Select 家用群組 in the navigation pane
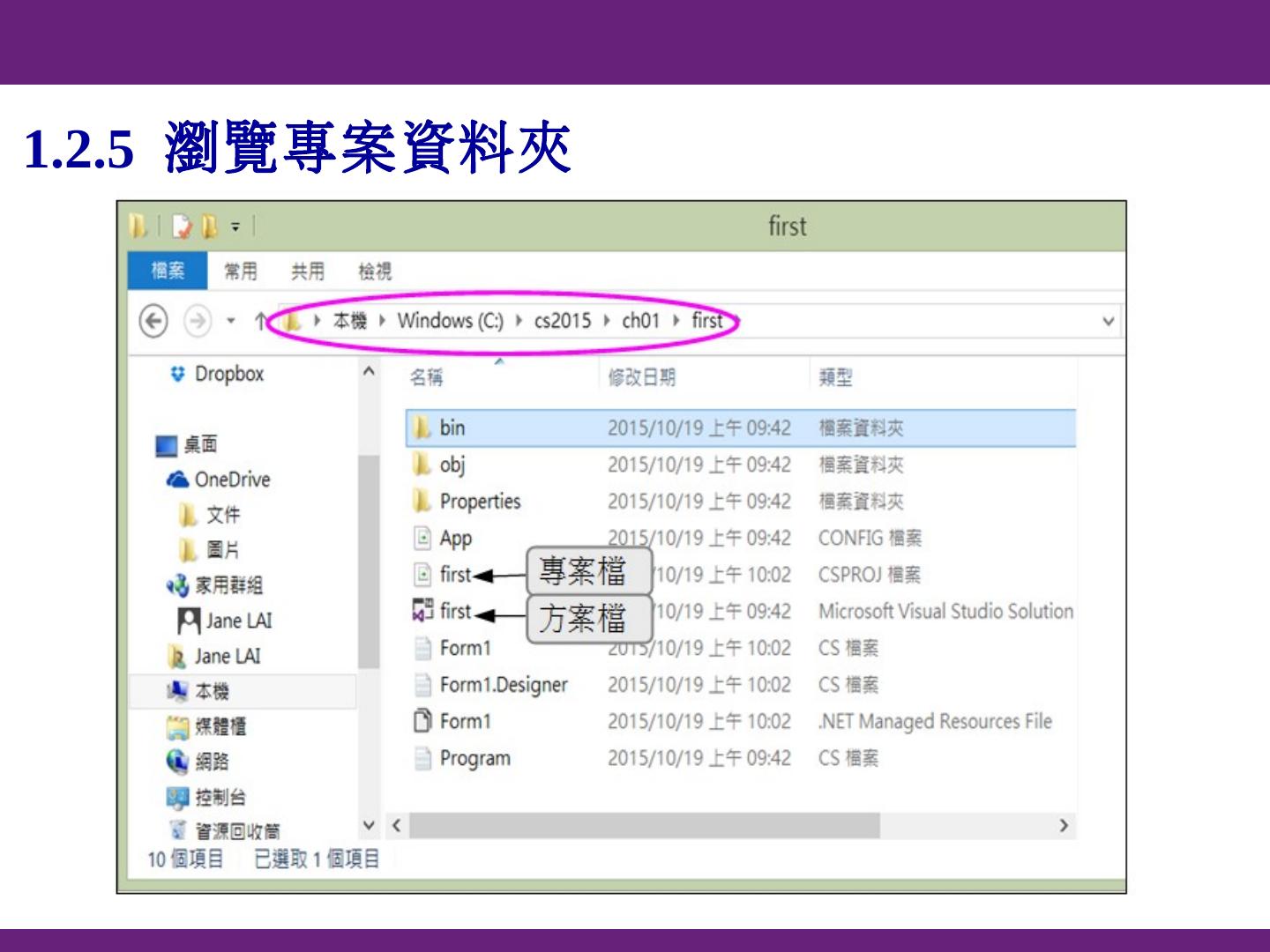 click(228, 585)
